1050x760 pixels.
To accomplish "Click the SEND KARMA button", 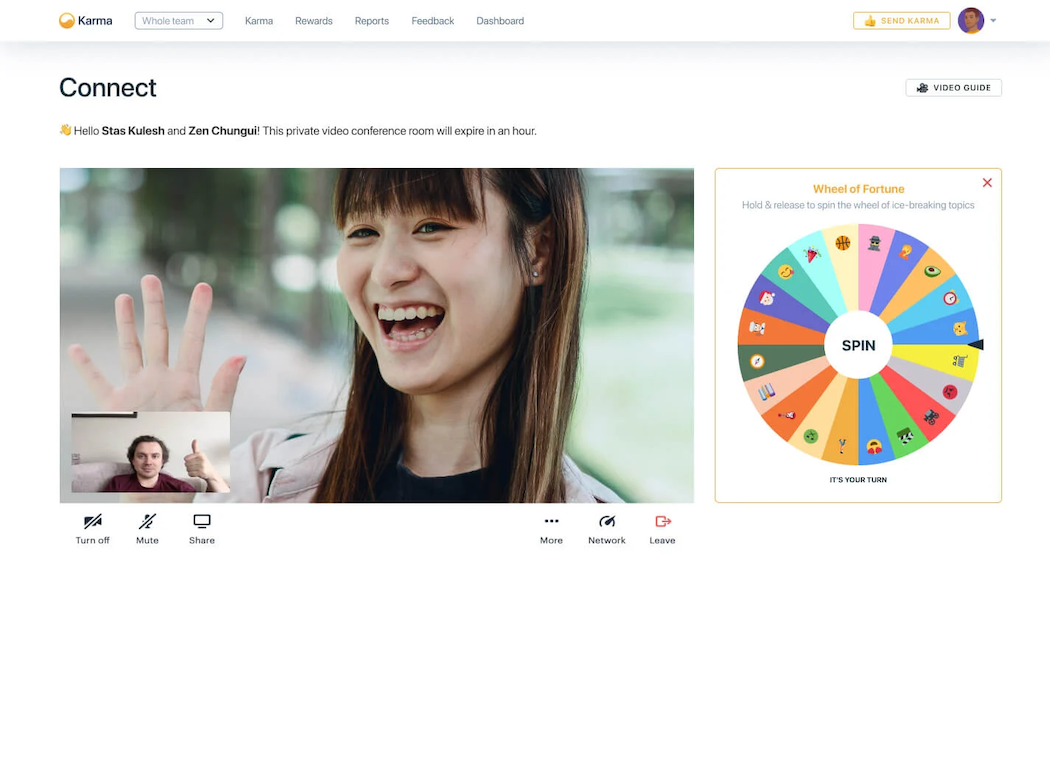I will pyautogui.click(x=901, y=20).
